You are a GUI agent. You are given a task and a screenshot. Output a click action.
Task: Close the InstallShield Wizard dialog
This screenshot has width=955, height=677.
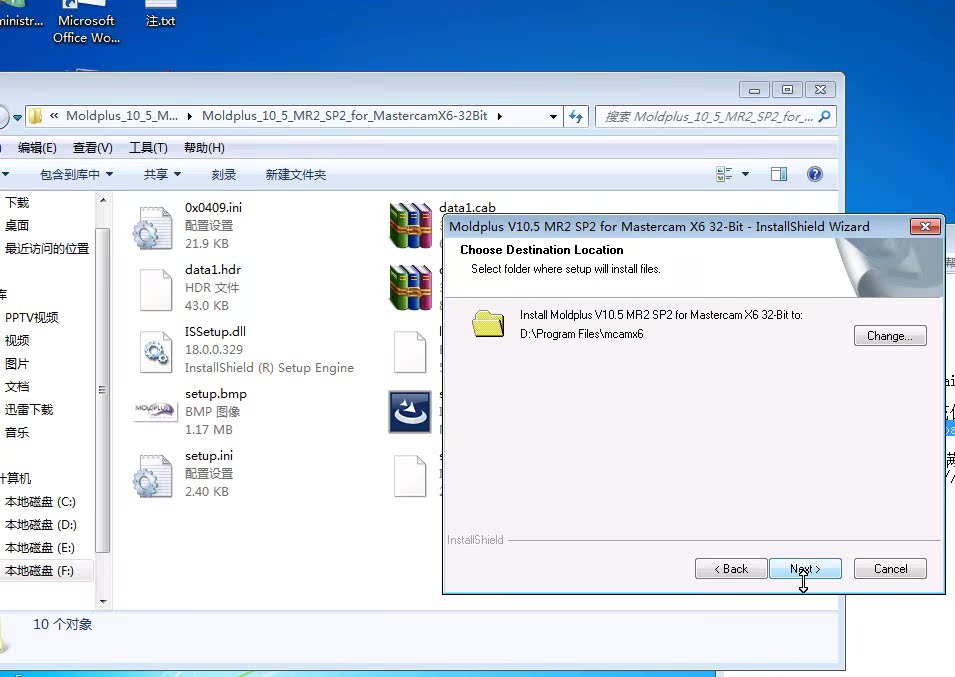point(925,226)
